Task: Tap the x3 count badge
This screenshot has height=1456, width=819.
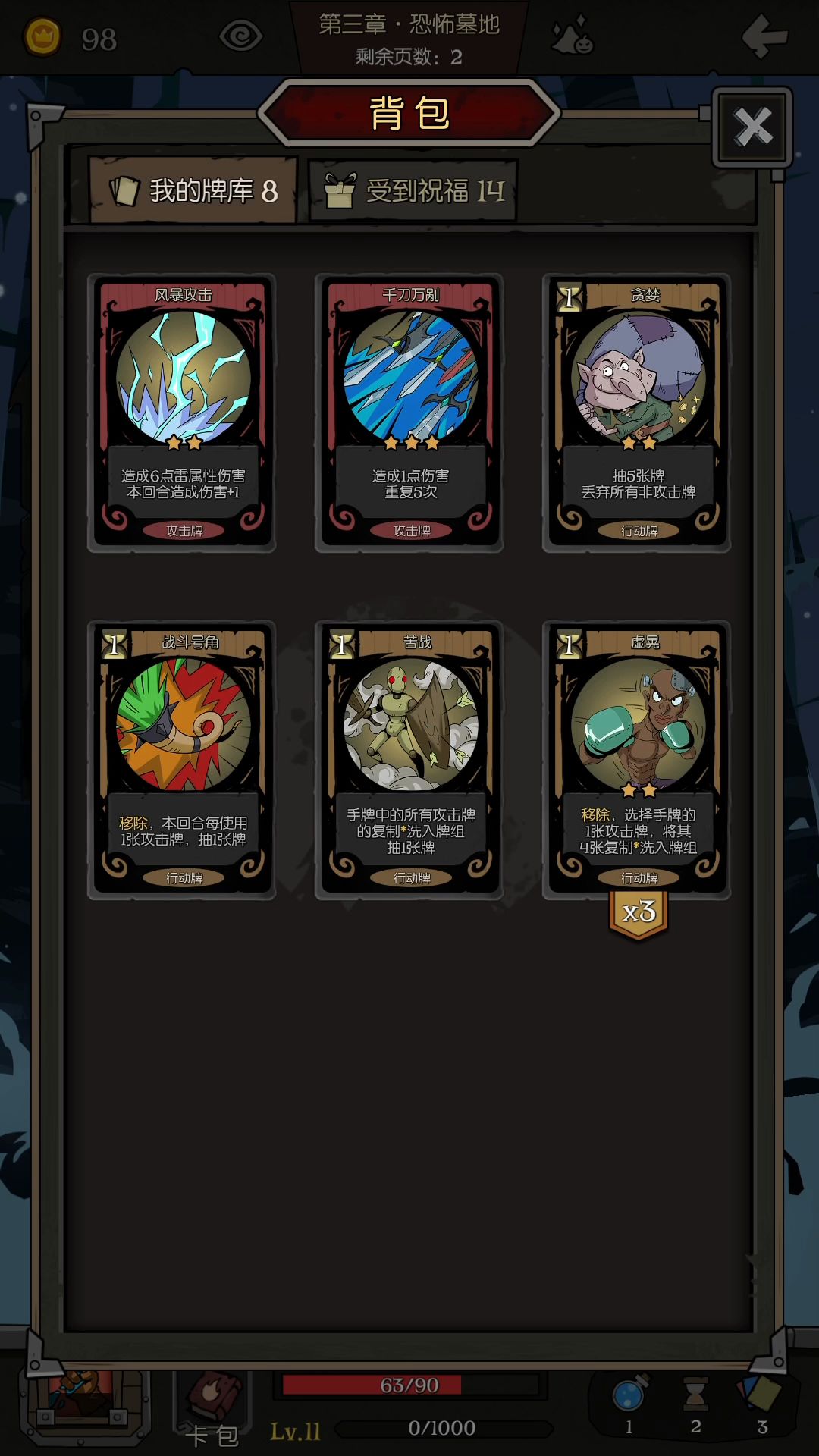Action: 639,914
